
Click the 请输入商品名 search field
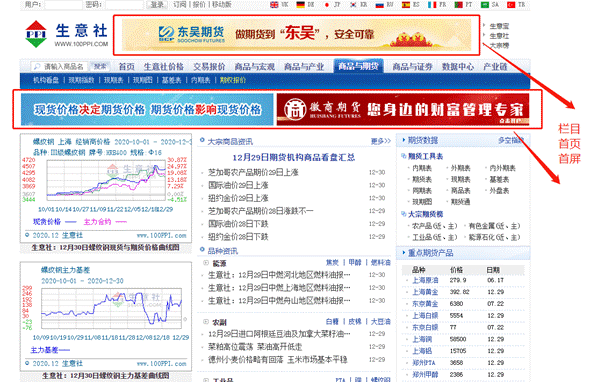point(60,67)
